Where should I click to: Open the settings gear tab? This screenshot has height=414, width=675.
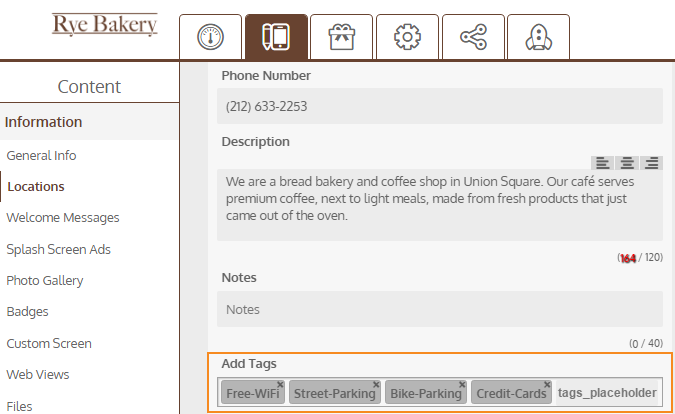407,37
